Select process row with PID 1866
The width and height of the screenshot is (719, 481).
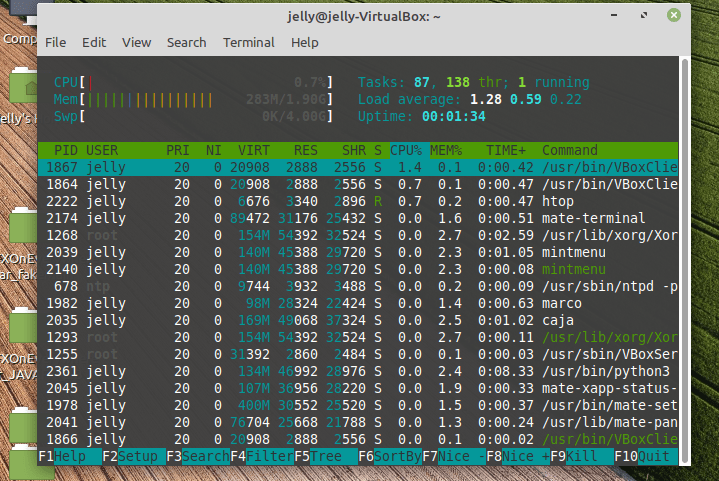pos(358,439)
